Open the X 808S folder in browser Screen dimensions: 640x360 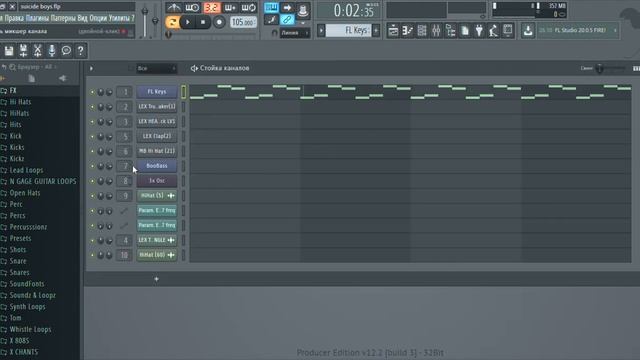[19, 340]
